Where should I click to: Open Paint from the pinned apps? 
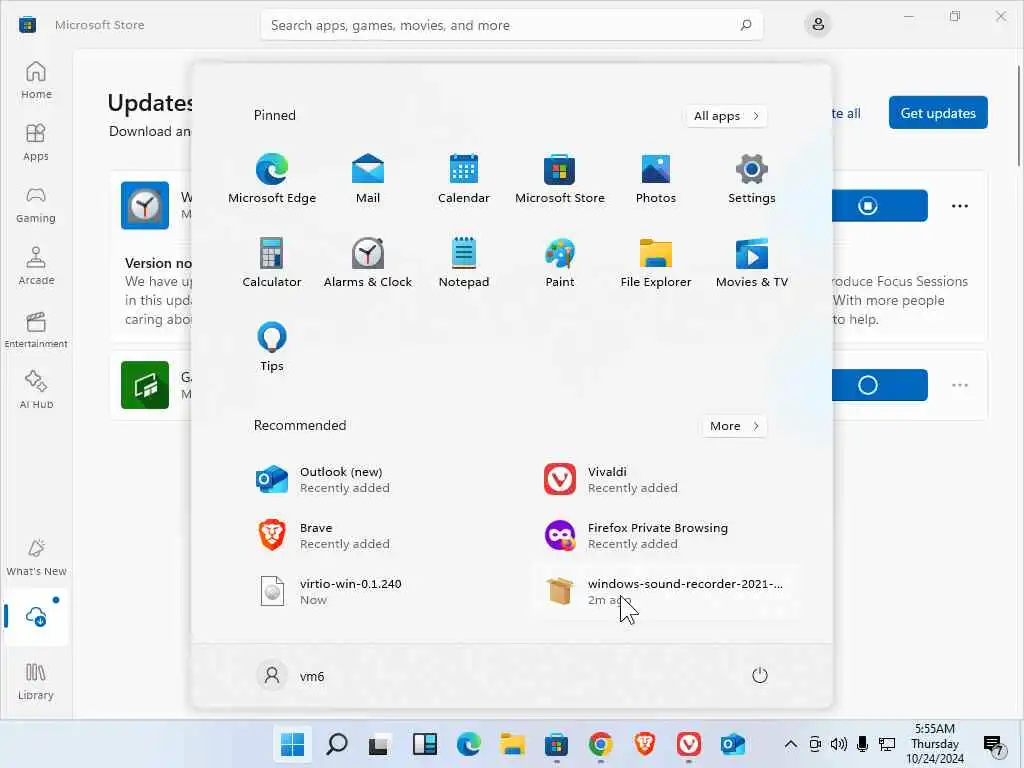click(x=560, y=263)
